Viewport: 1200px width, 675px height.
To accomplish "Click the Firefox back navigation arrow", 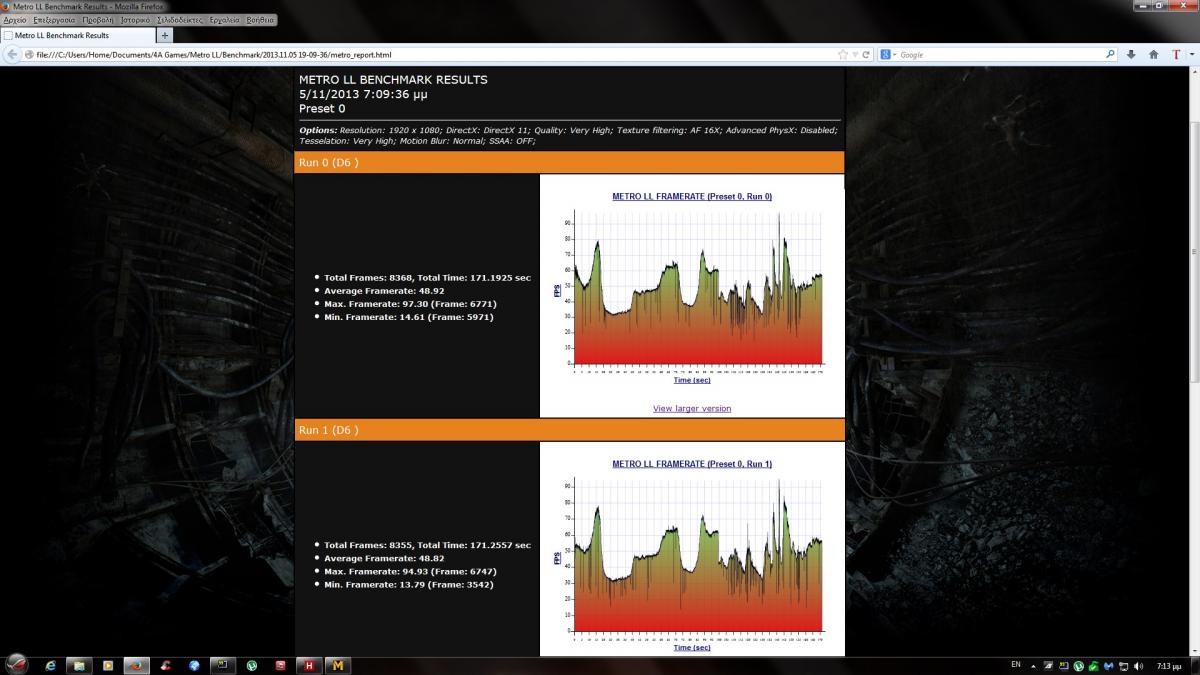I will (13, 54).
